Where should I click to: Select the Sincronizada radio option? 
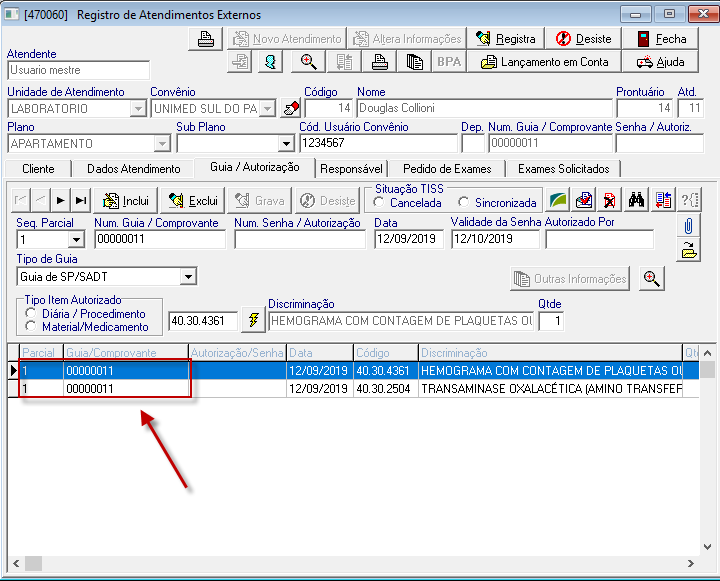click(x=463, y=202)
